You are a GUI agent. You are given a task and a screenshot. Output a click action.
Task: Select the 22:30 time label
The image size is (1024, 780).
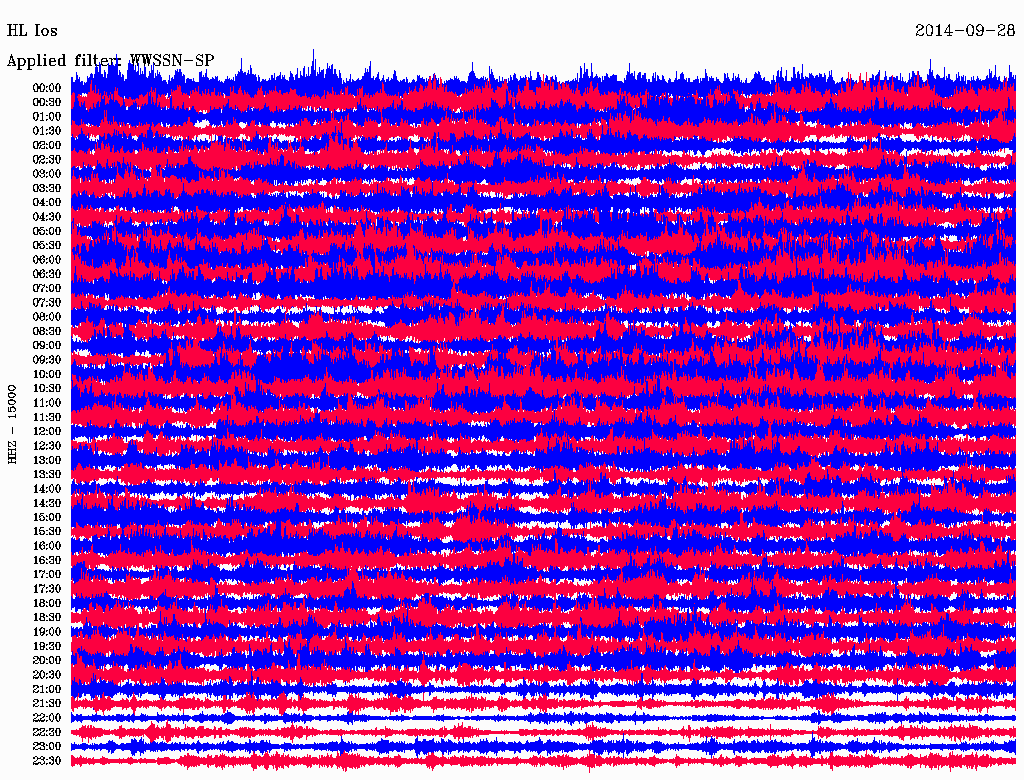coord(46,732)
